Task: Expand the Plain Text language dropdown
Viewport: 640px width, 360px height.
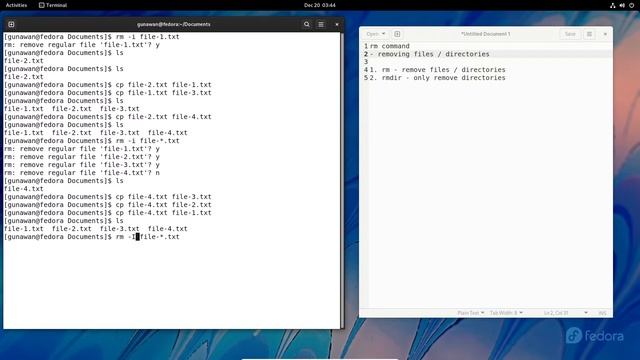Action: (x=471, y=313)
